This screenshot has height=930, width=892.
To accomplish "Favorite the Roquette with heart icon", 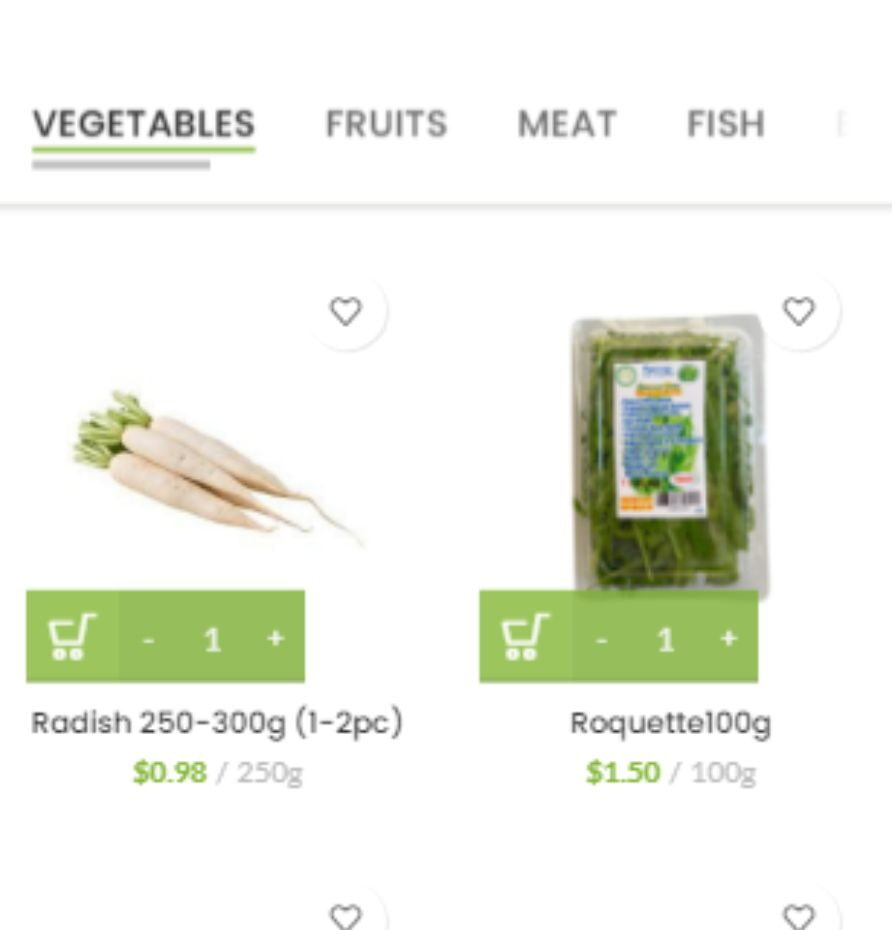I will point(798,312).
